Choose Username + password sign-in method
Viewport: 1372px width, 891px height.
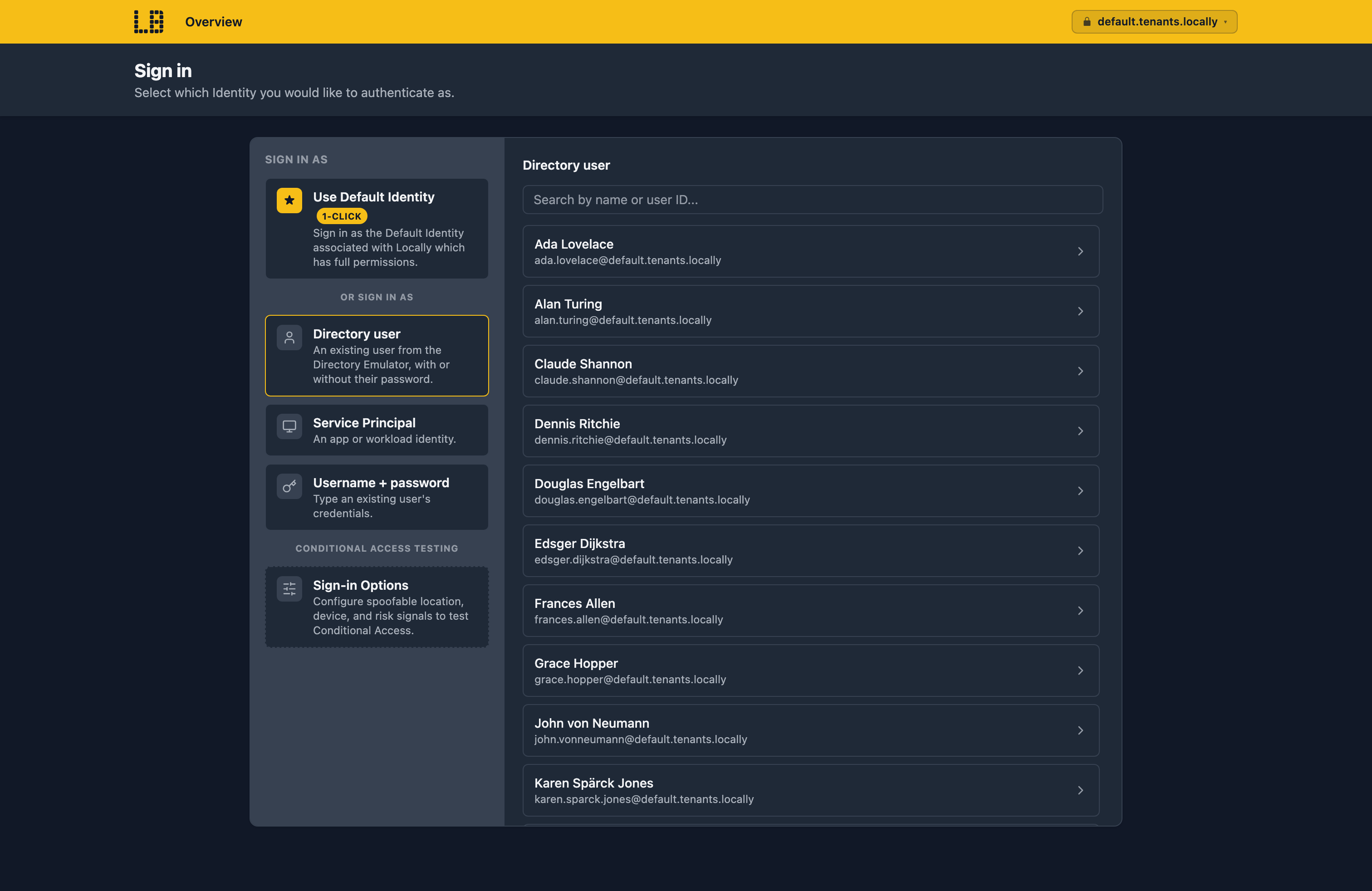coord(377,497)
